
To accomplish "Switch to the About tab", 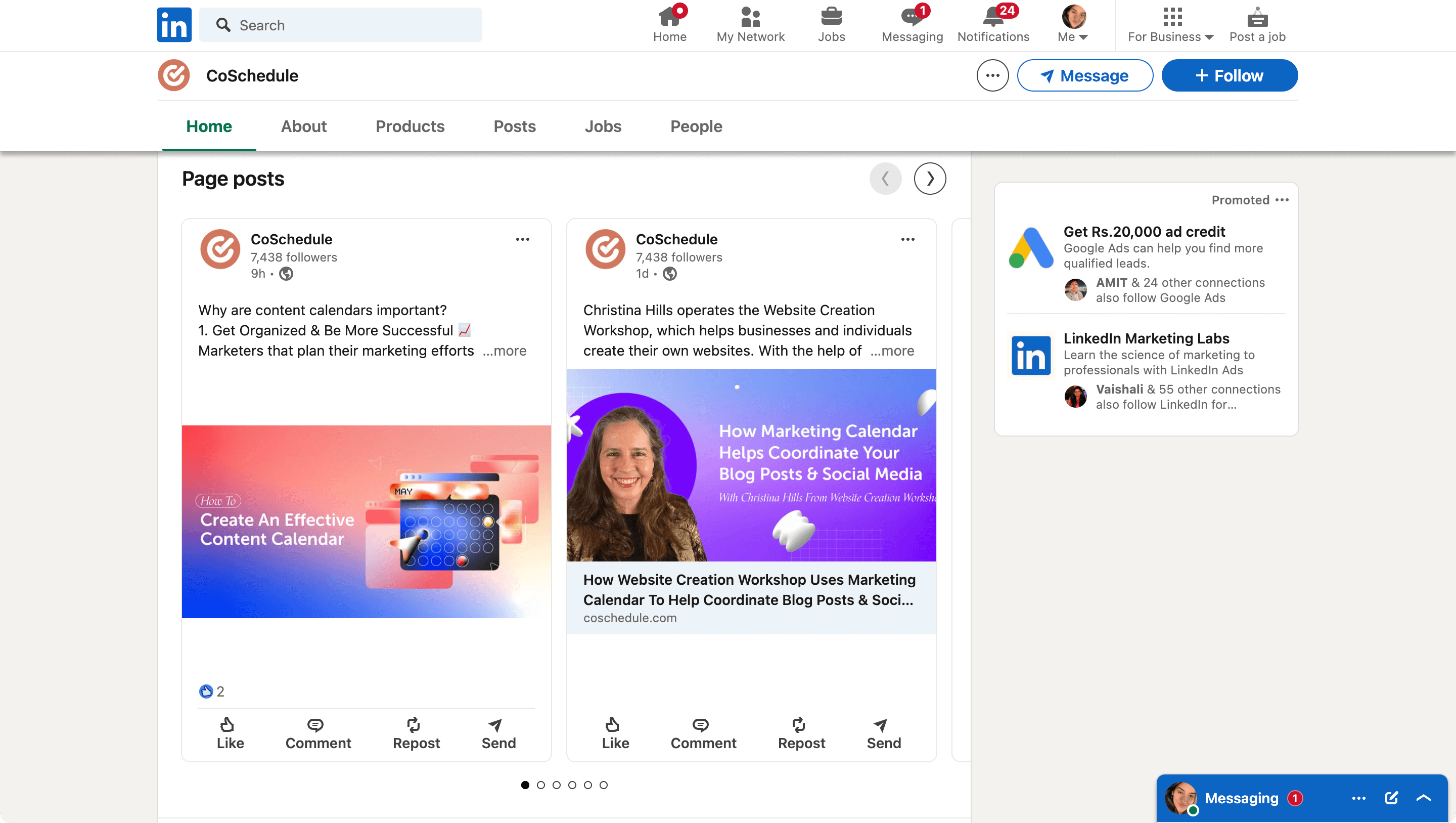I will [303, 126].
